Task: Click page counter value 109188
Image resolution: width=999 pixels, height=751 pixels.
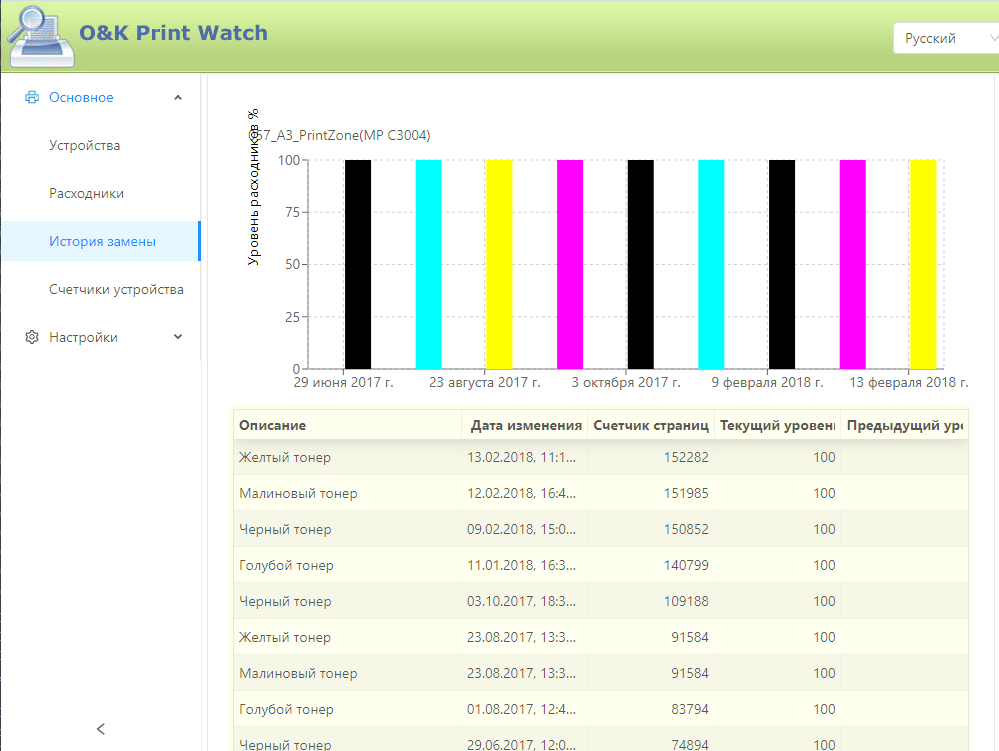Action: click(x=686, y=601)
